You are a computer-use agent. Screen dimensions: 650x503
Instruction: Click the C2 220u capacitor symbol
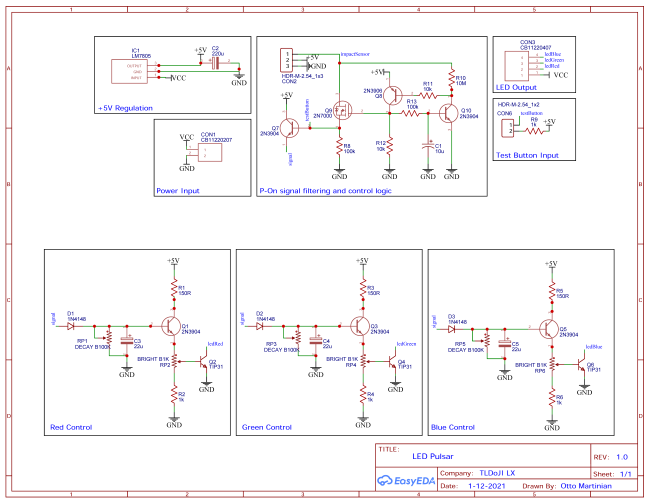216,63
